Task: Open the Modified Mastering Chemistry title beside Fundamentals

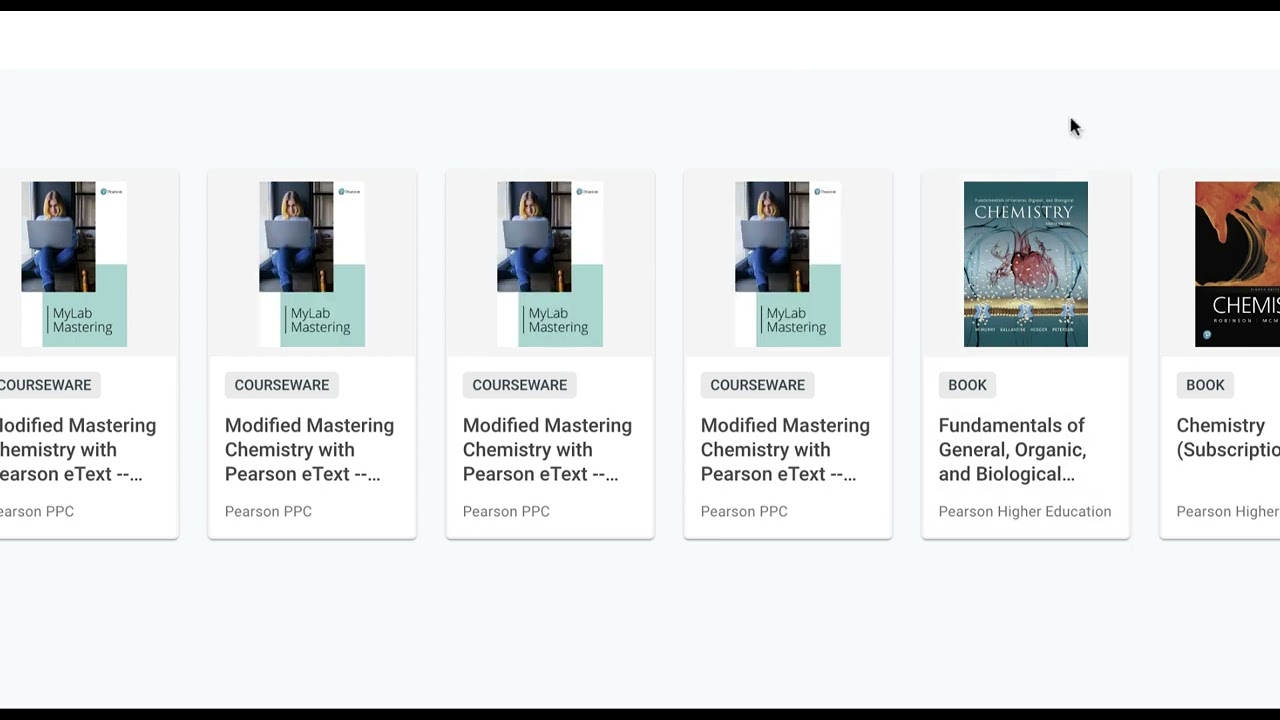Action: [785, 450]
